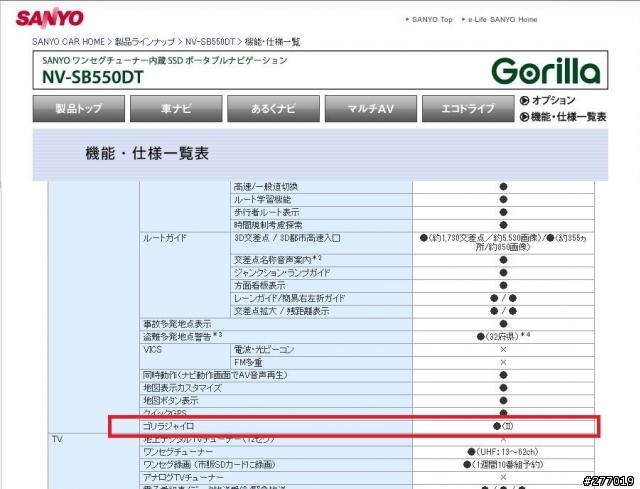Click the 地図表示カスタマイズ row label
640x489 pixels.
[182, 388]
